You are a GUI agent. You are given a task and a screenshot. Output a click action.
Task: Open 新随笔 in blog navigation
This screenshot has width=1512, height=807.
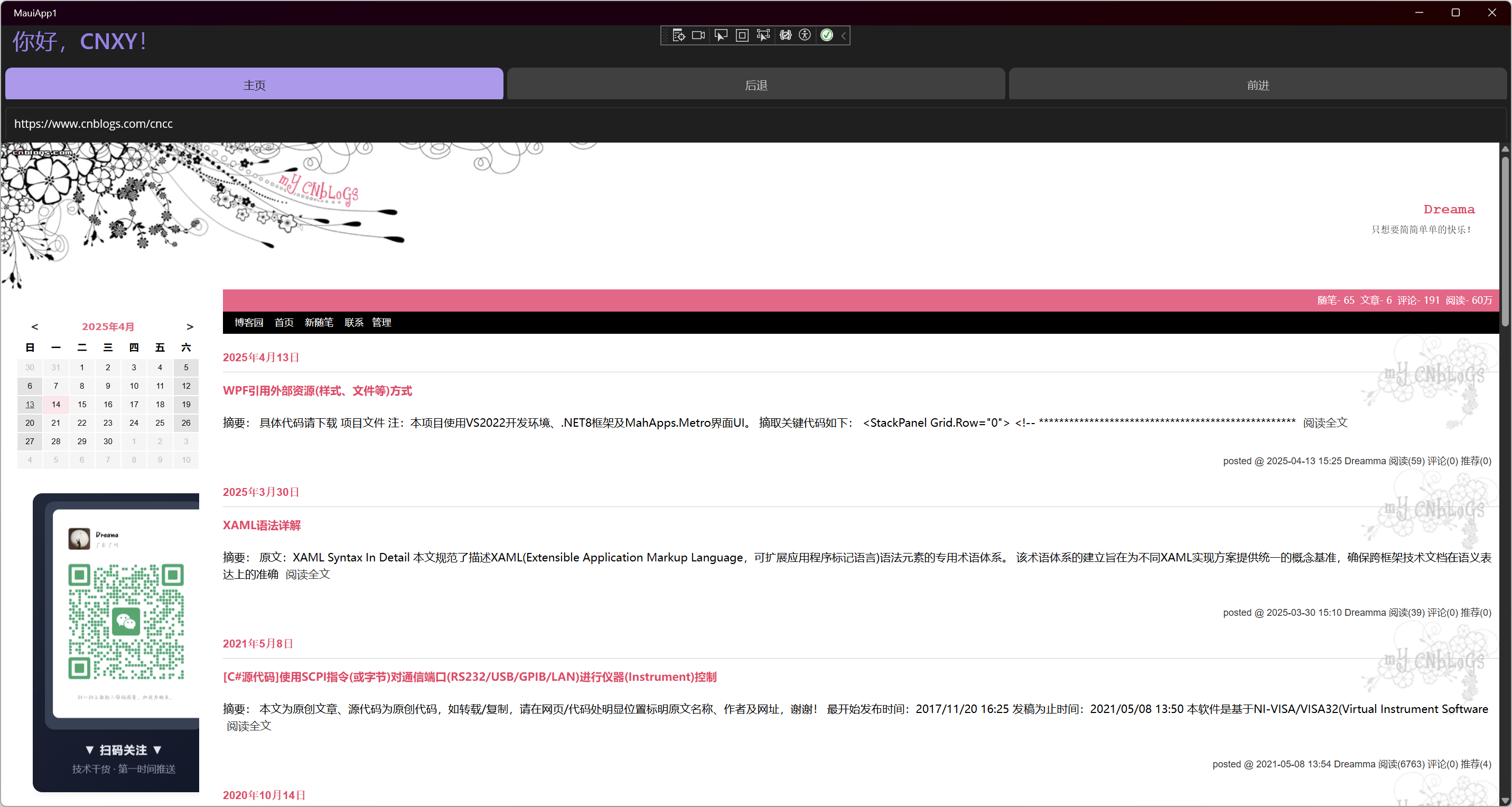(319, 322)
